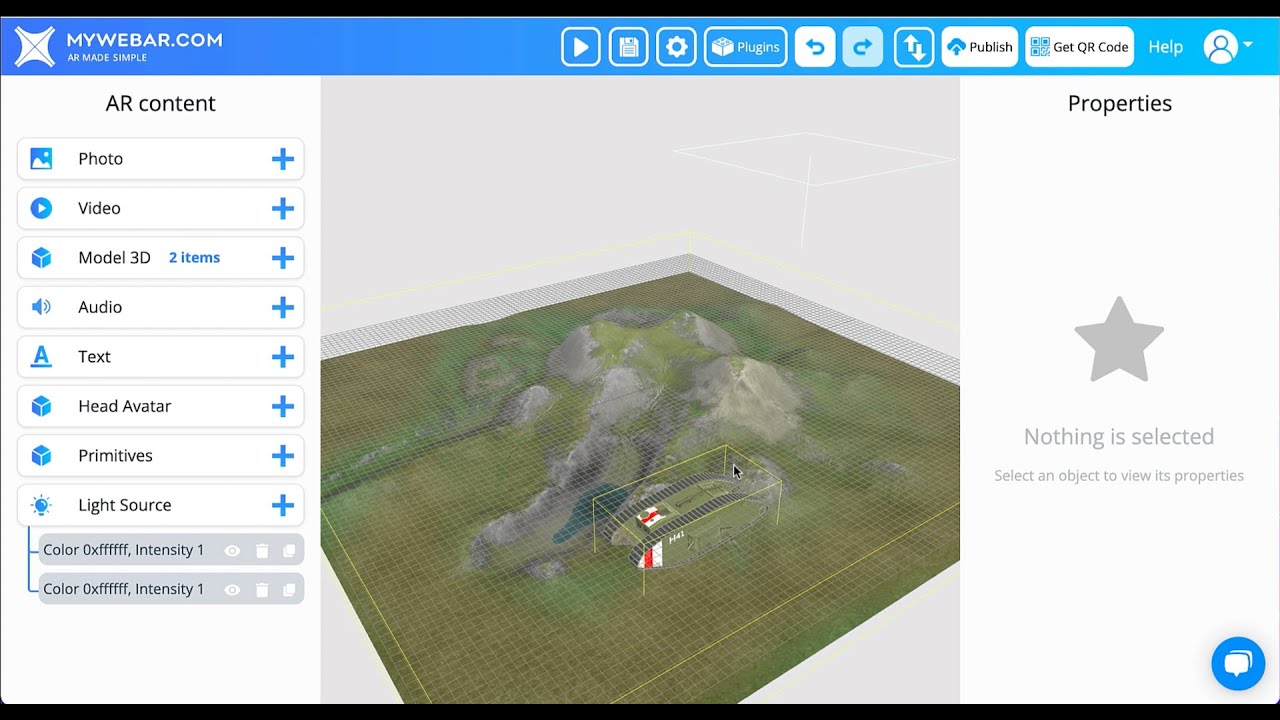Image resolution: width=1280 pixels, height=720 pixels.
Task: Publish the AR project
Action: tap(980, 47)
